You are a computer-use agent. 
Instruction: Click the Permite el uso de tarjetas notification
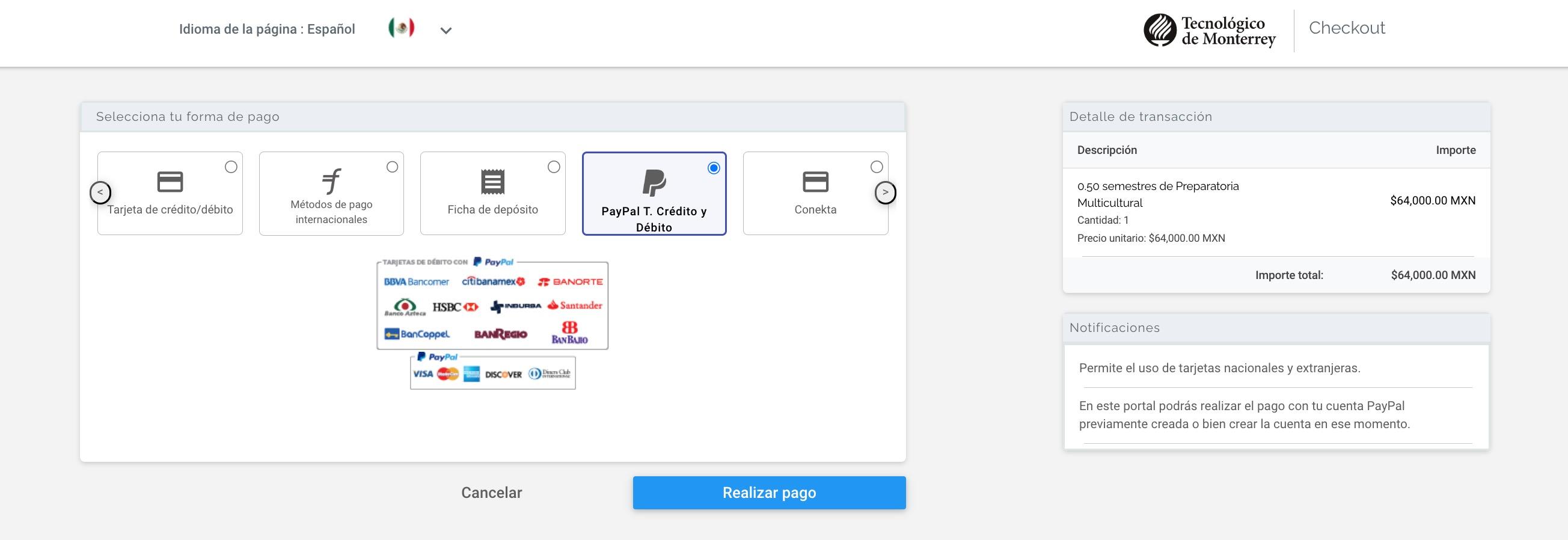[1220, 367]
